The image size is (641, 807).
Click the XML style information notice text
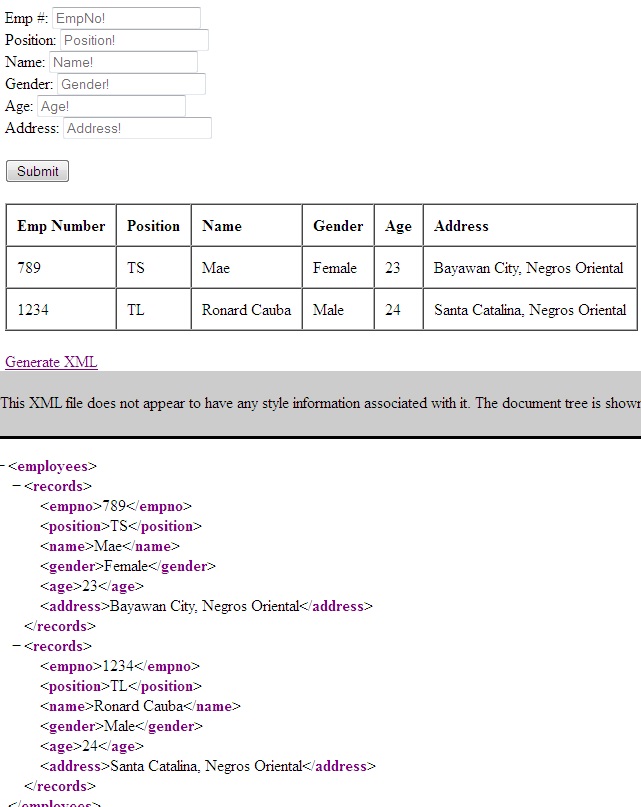(320, 402)
